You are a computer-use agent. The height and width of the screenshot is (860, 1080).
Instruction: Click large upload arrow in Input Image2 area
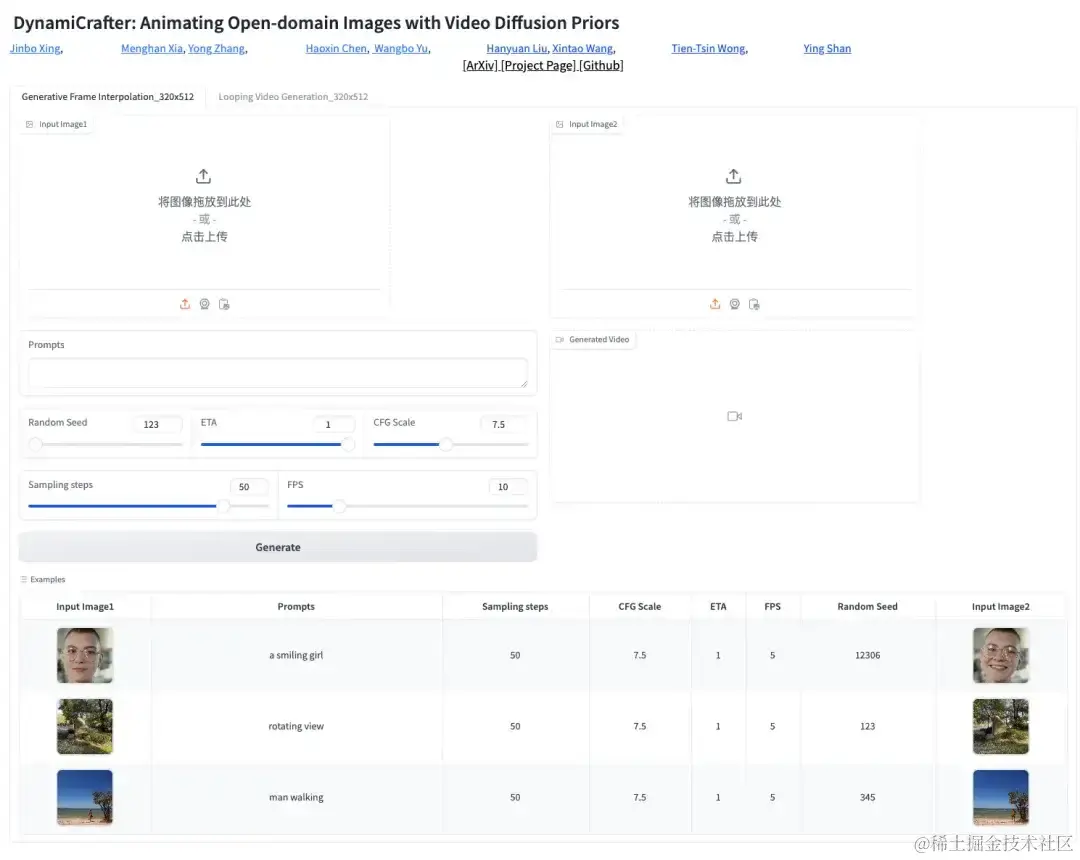click(734, 176)
